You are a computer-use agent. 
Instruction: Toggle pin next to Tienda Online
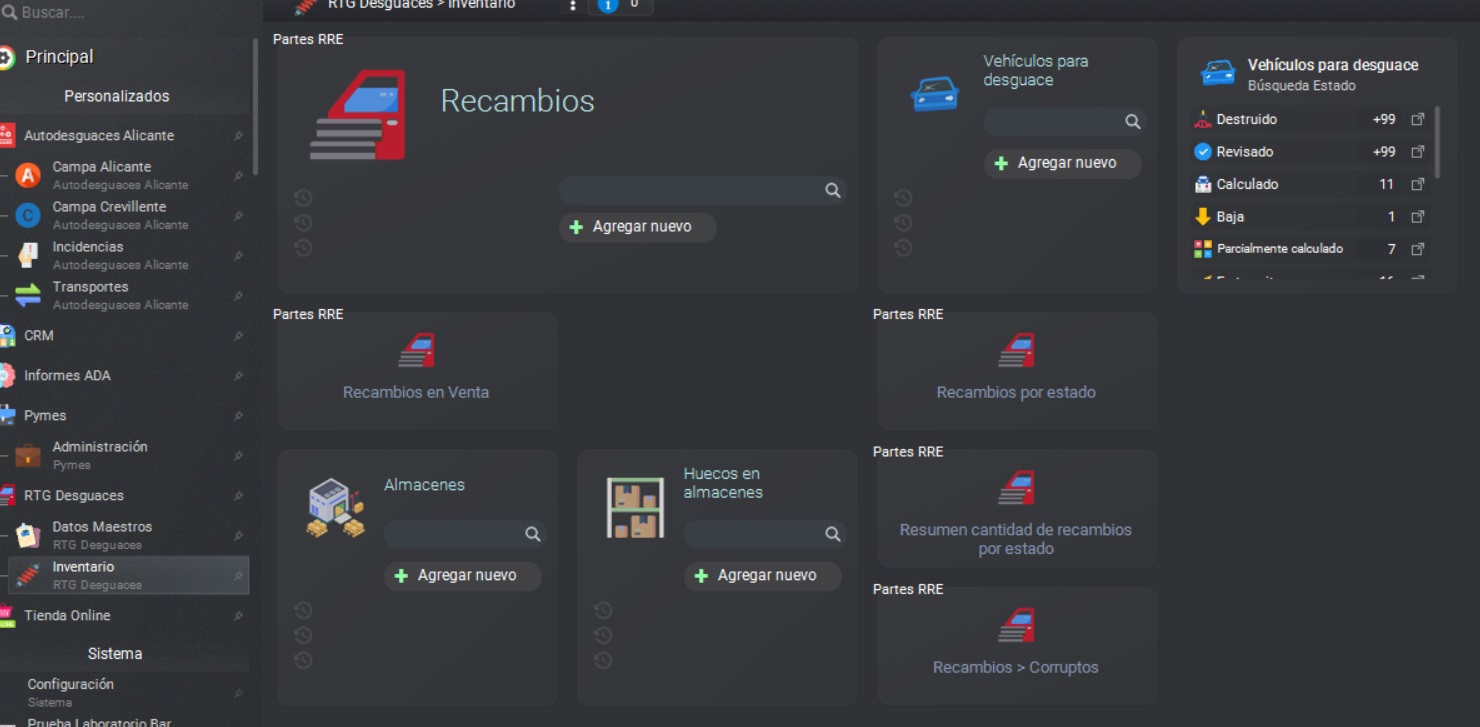238,616
